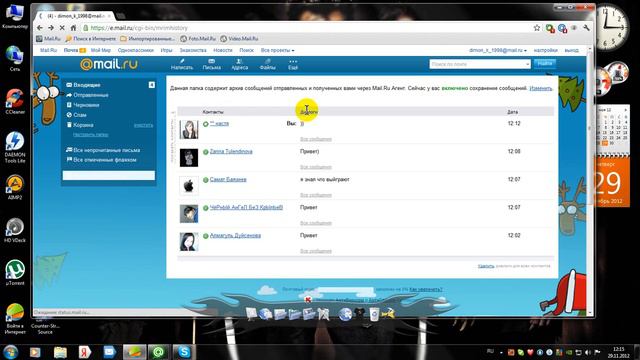Open the настройки link
Image resolution: width=640 pixels, height=360 pixels.
tap(545, 50)
